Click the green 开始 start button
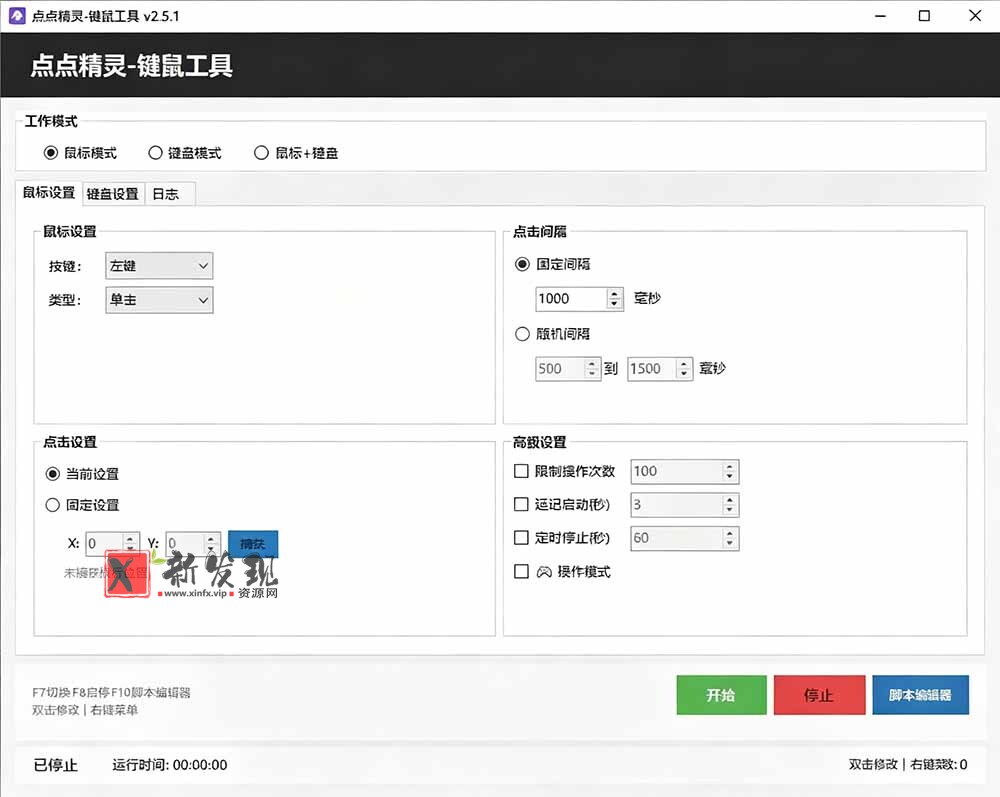The image size is (1000, 797). point(721,695)
